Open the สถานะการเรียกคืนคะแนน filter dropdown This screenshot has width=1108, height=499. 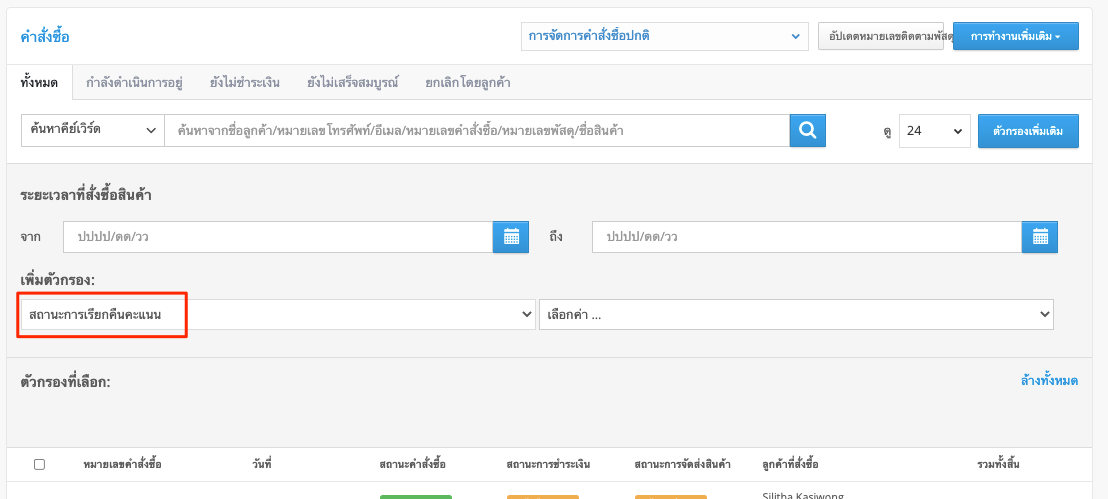pos(278,315)
